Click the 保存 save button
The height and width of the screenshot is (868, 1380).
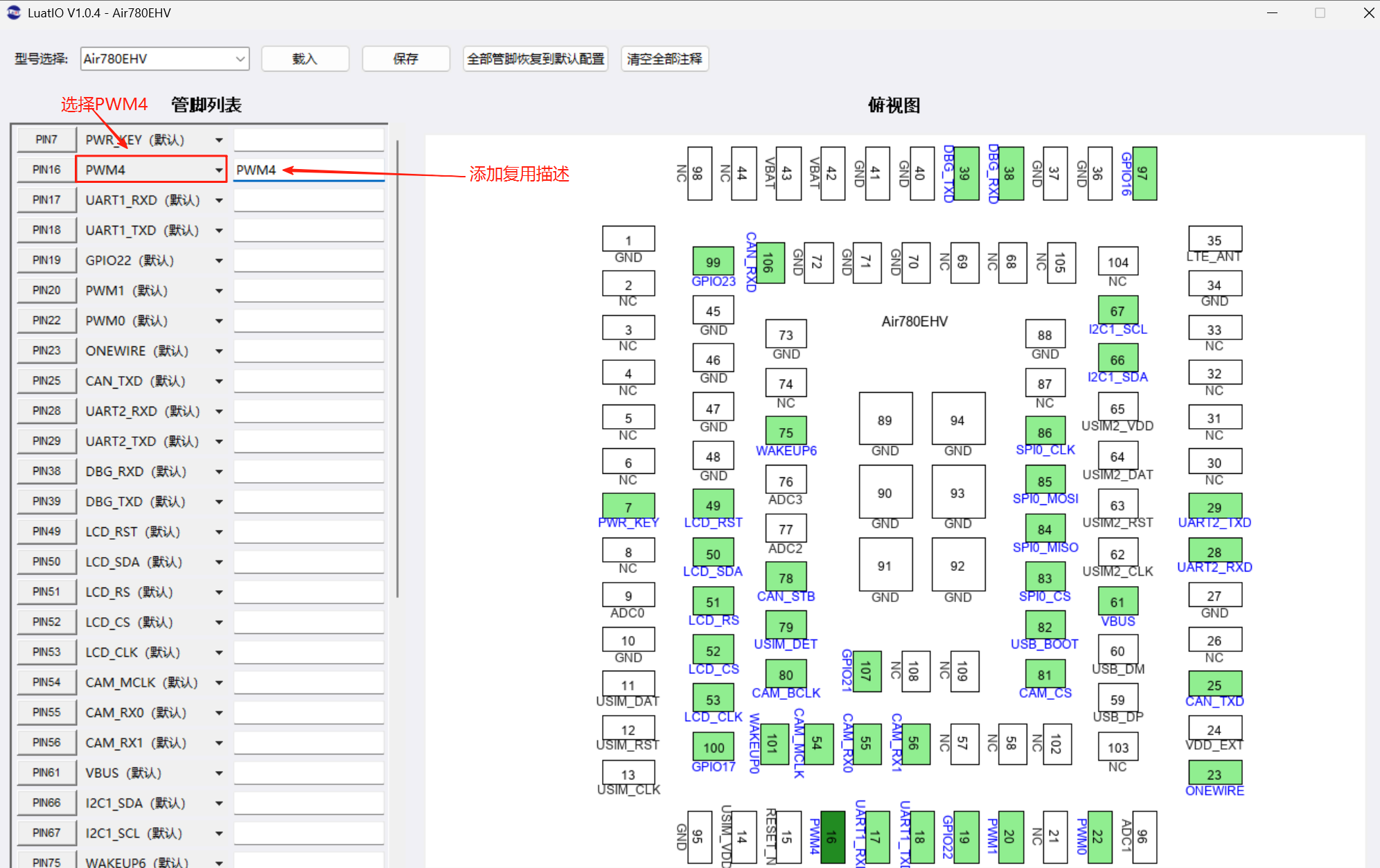(405, 59)
